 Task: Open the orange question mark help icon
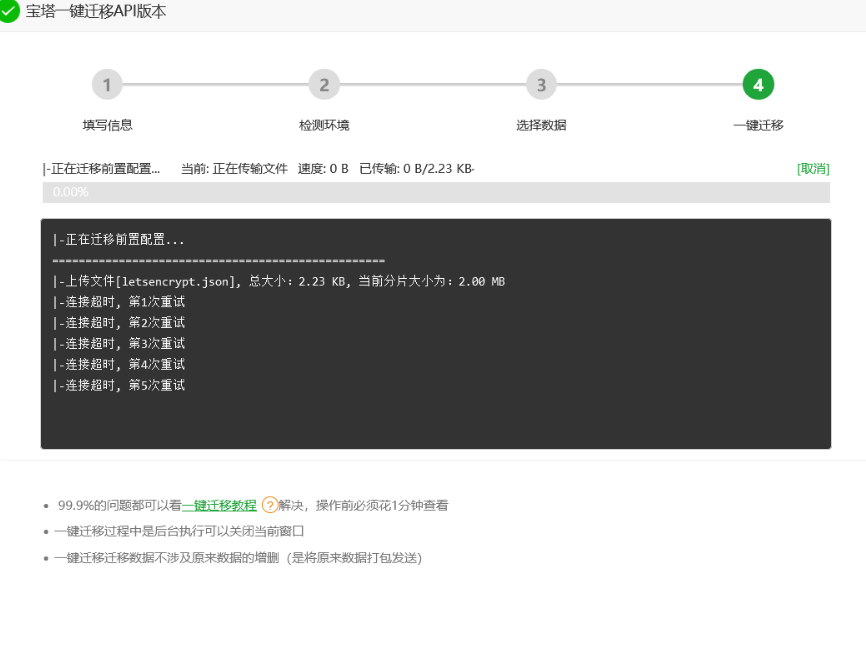click(268, 506)
